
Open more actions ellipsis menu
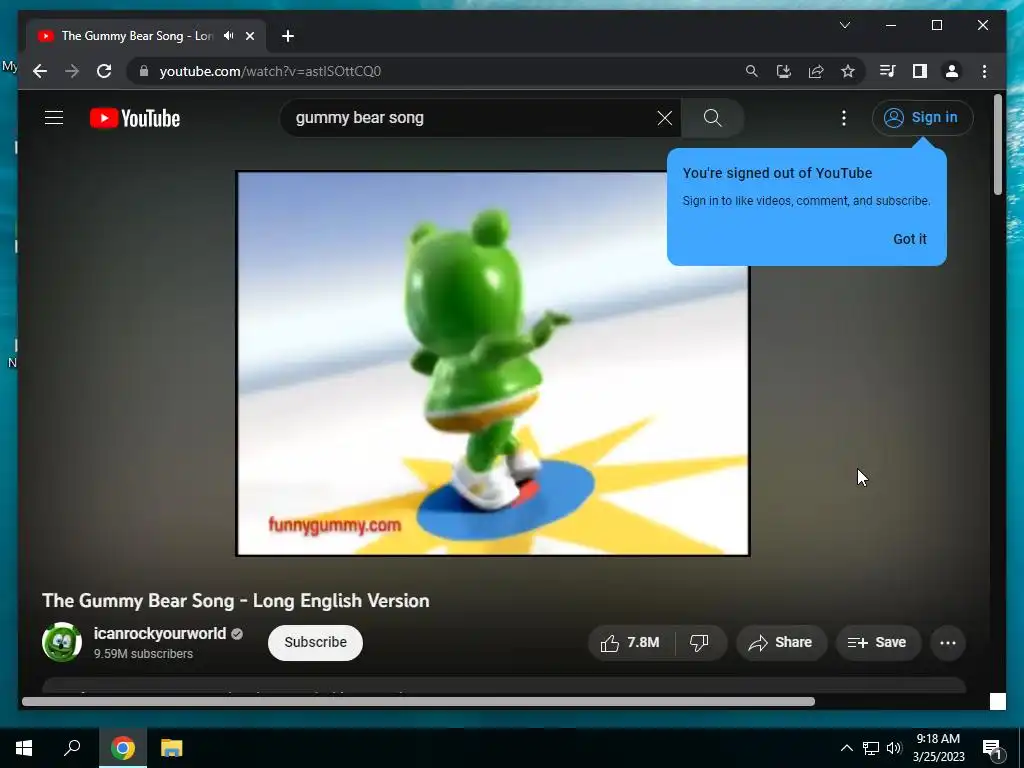pyautogui.click(x=948, y=643)
